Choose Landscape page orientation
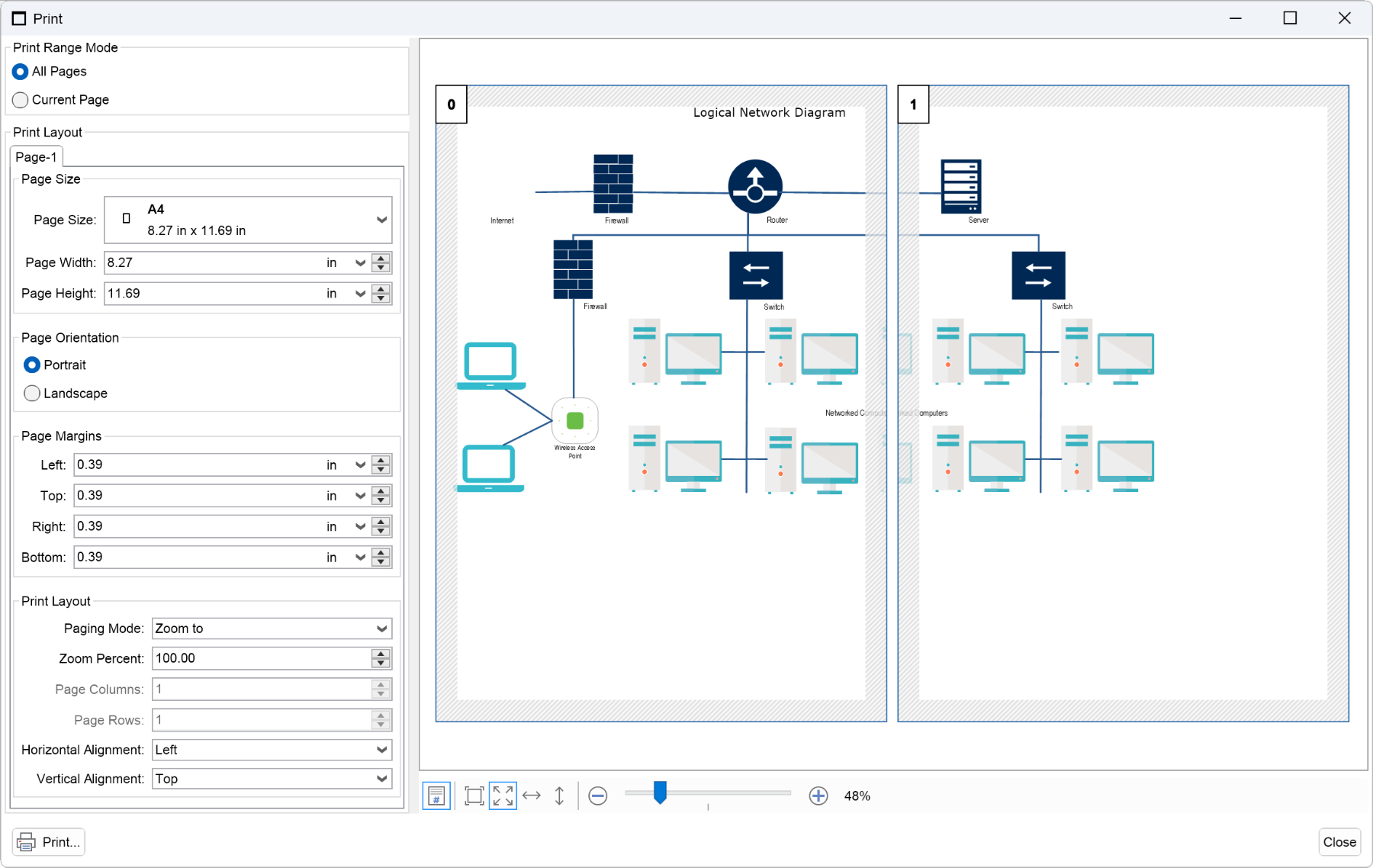The width and height of the screenshot is (1373, 868). [32, 394]
